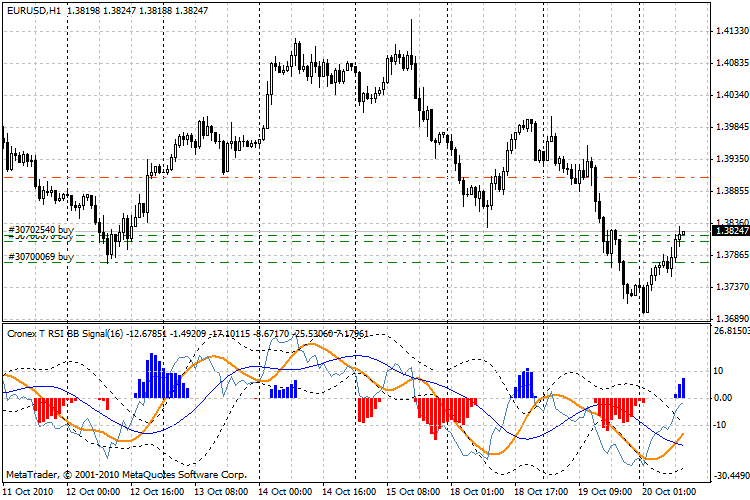The height and width of the screenshot is (500, 750).
Task: Click the 19 Oct 09:00 time label
Action: coord(604,492)
